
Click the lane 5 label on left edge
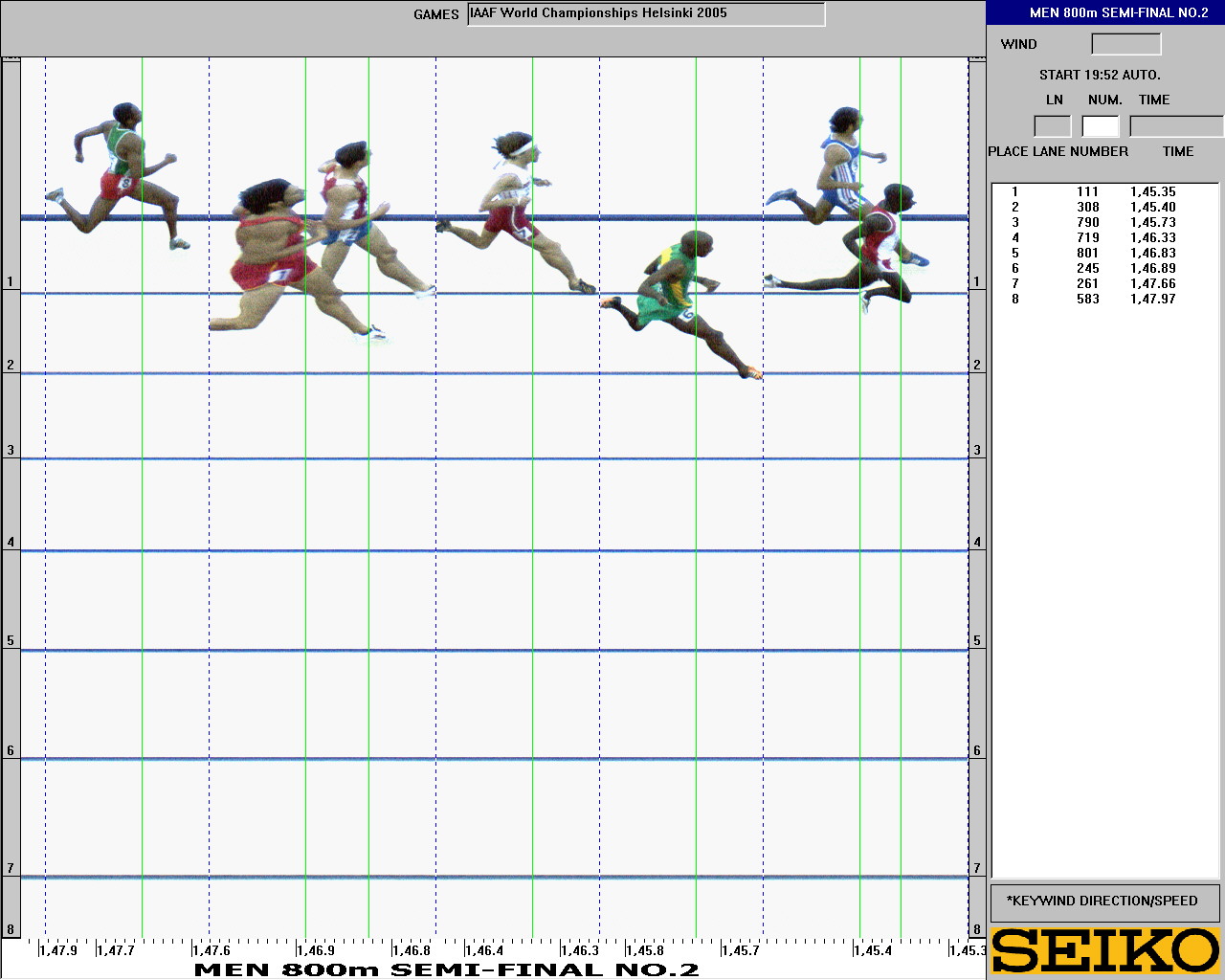coord(11,641)
